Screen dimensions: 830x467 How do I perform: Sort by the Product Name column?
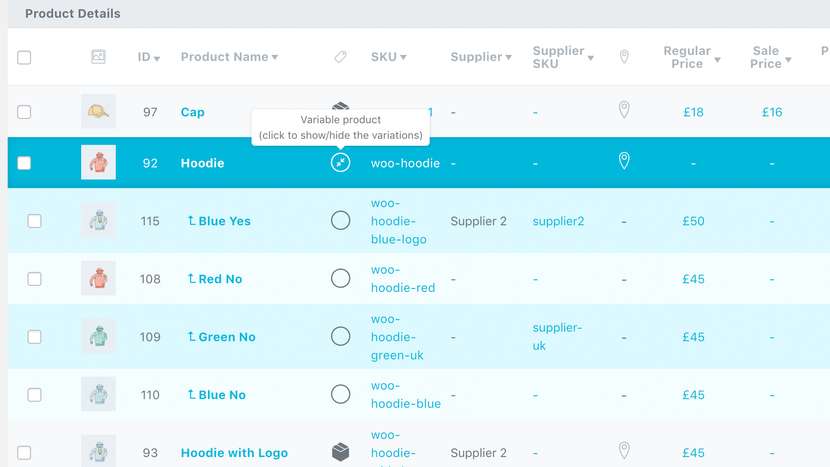pyautogui.click(x=229, y=57)
